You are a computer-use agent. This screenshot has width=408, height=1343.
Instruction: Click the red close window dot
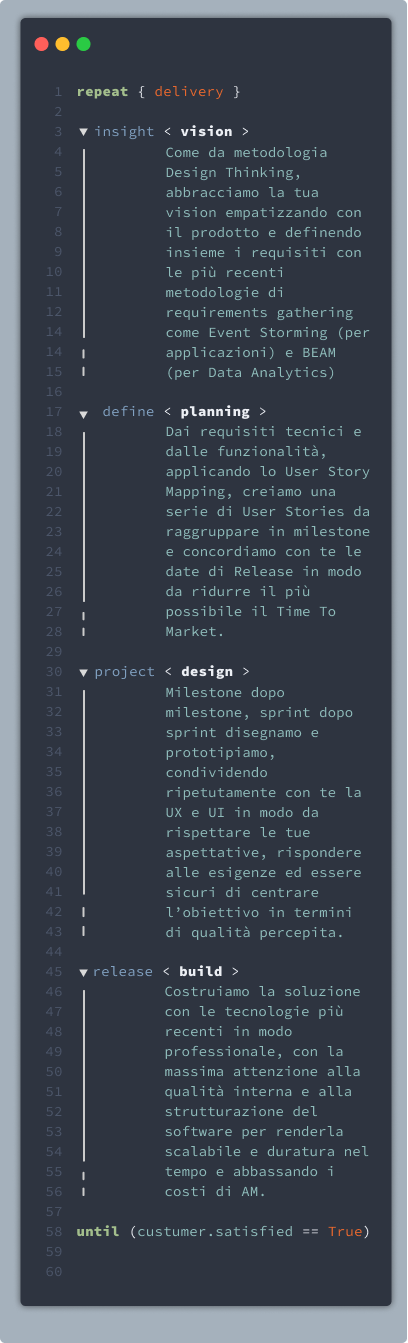pyautogui.click(x=41, y=44)
